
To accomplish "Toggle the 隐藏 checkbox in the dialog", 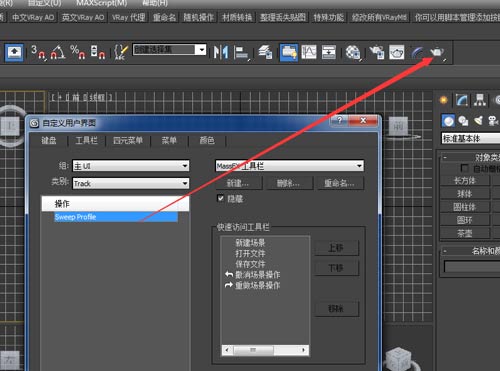I will tap(221, 198).
